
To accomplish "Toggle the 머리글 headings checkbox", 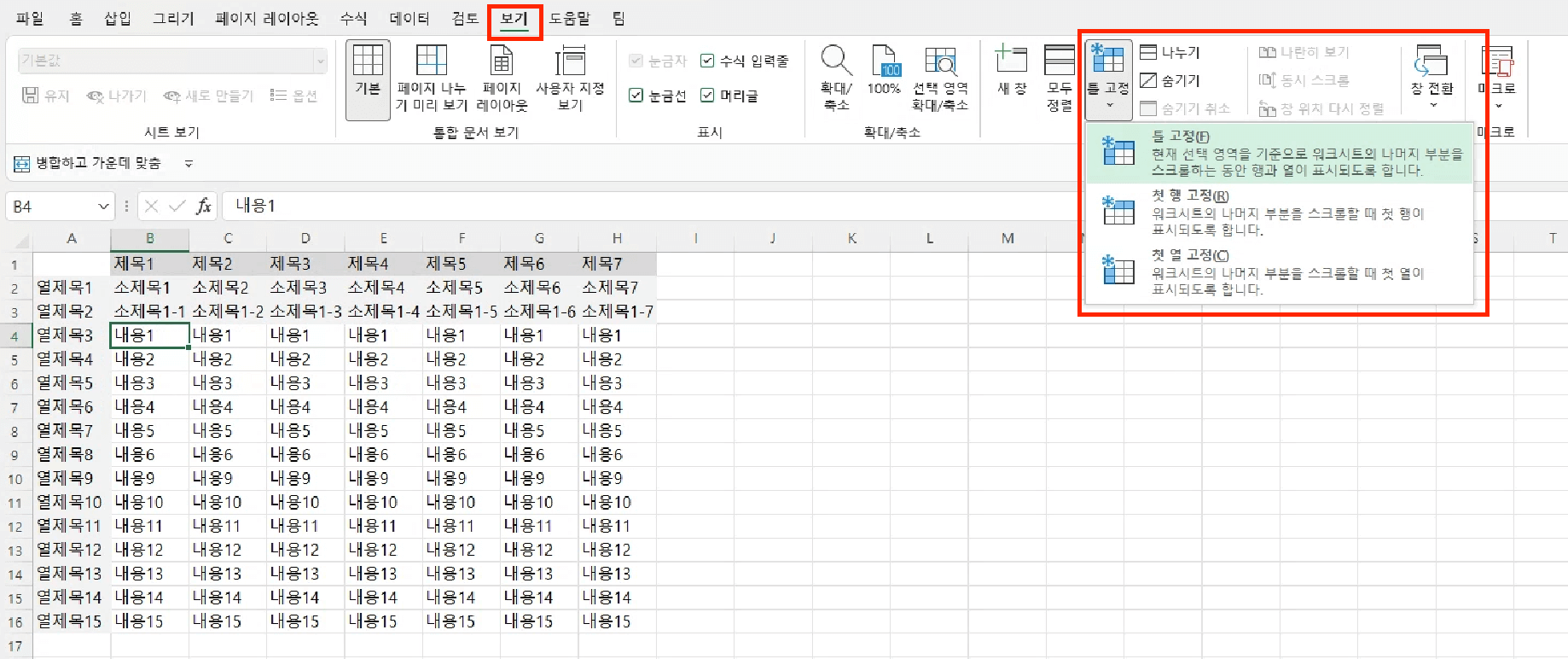I will 707,96.
